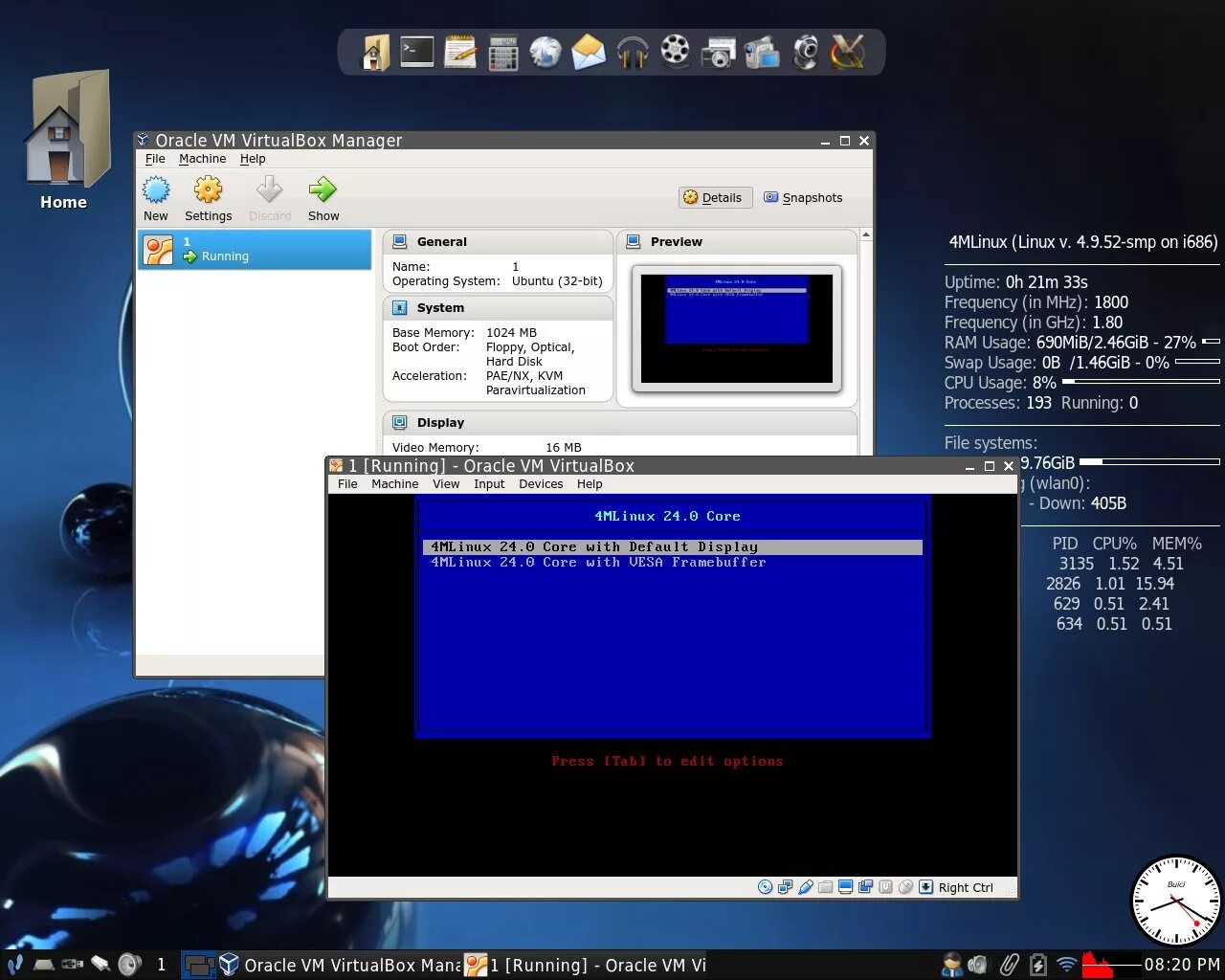
Task: Click the RAM Usage bar in system monitor
Action: point(1211,342)
